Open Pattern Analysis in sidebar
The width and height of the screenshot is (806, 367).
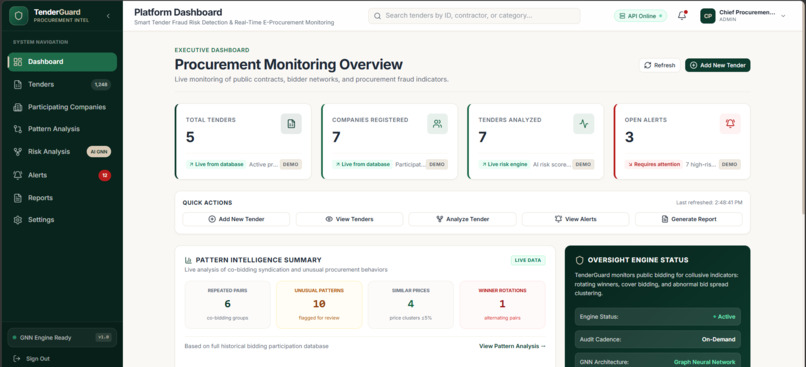[x=62, y=129]
